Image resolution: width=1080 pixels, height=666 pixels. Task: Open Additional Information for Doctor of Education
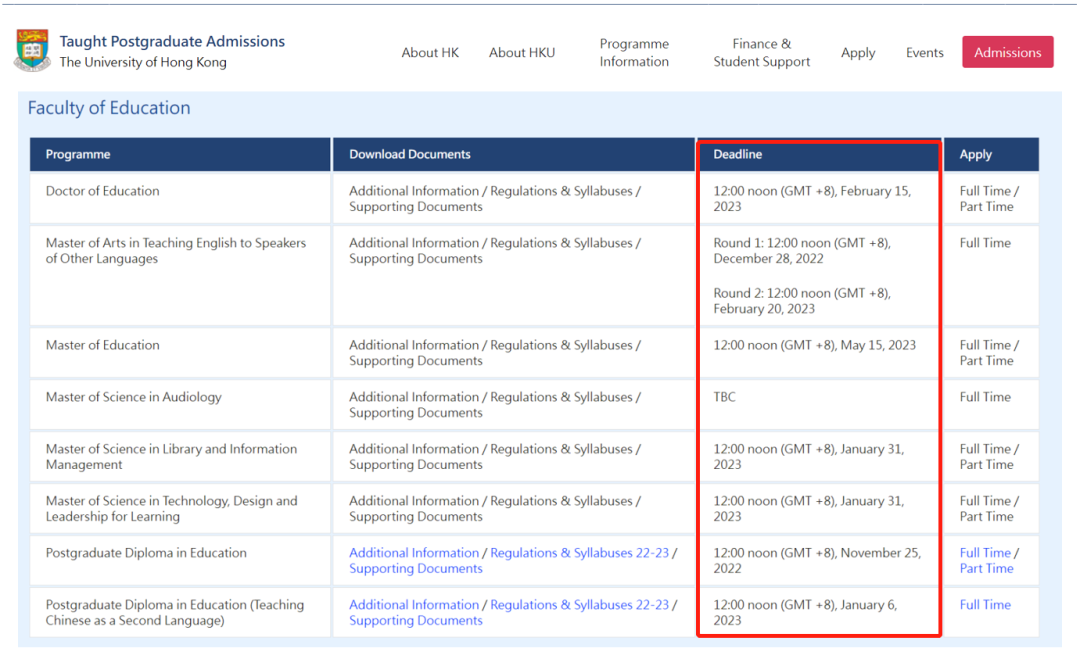pos(414,191)
